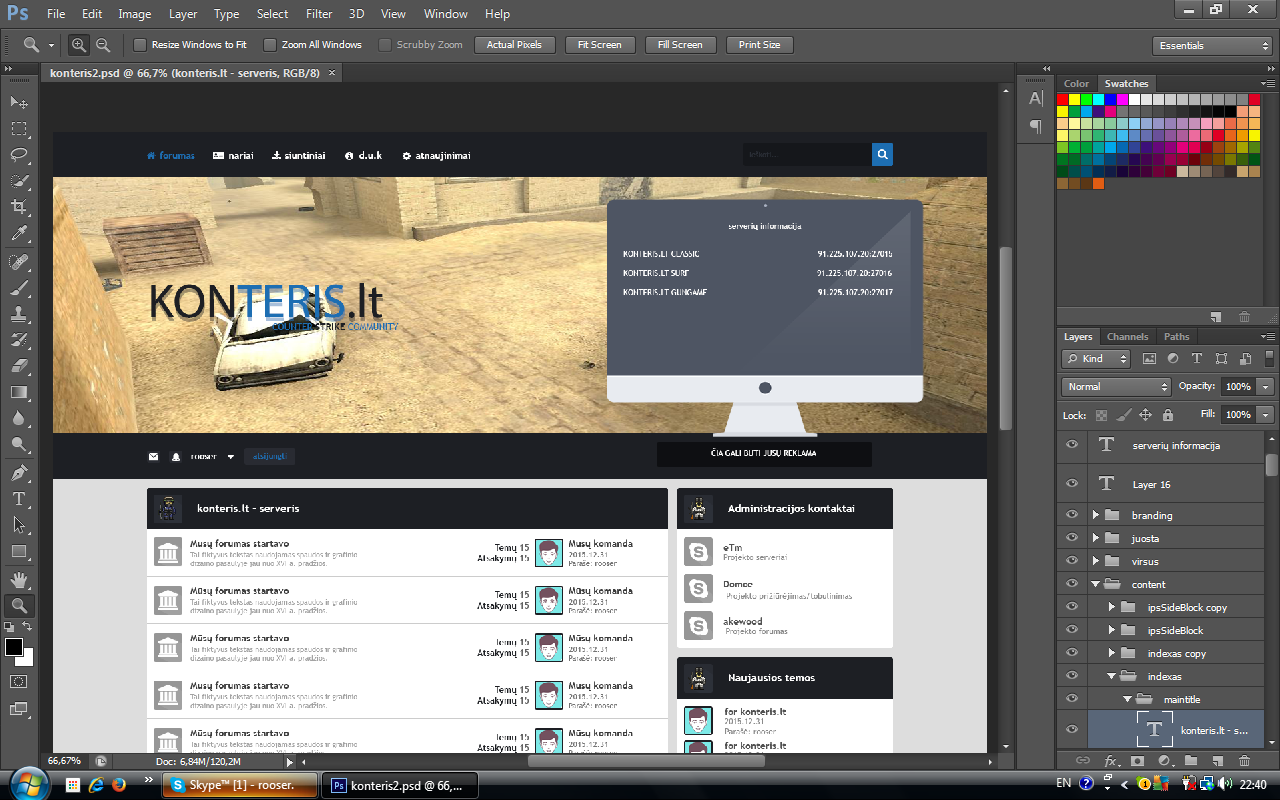This screenshot has width=1280, height=800.
Task: Toggle the Scrubby Zoom checkbox
Action: coord(384,45)
